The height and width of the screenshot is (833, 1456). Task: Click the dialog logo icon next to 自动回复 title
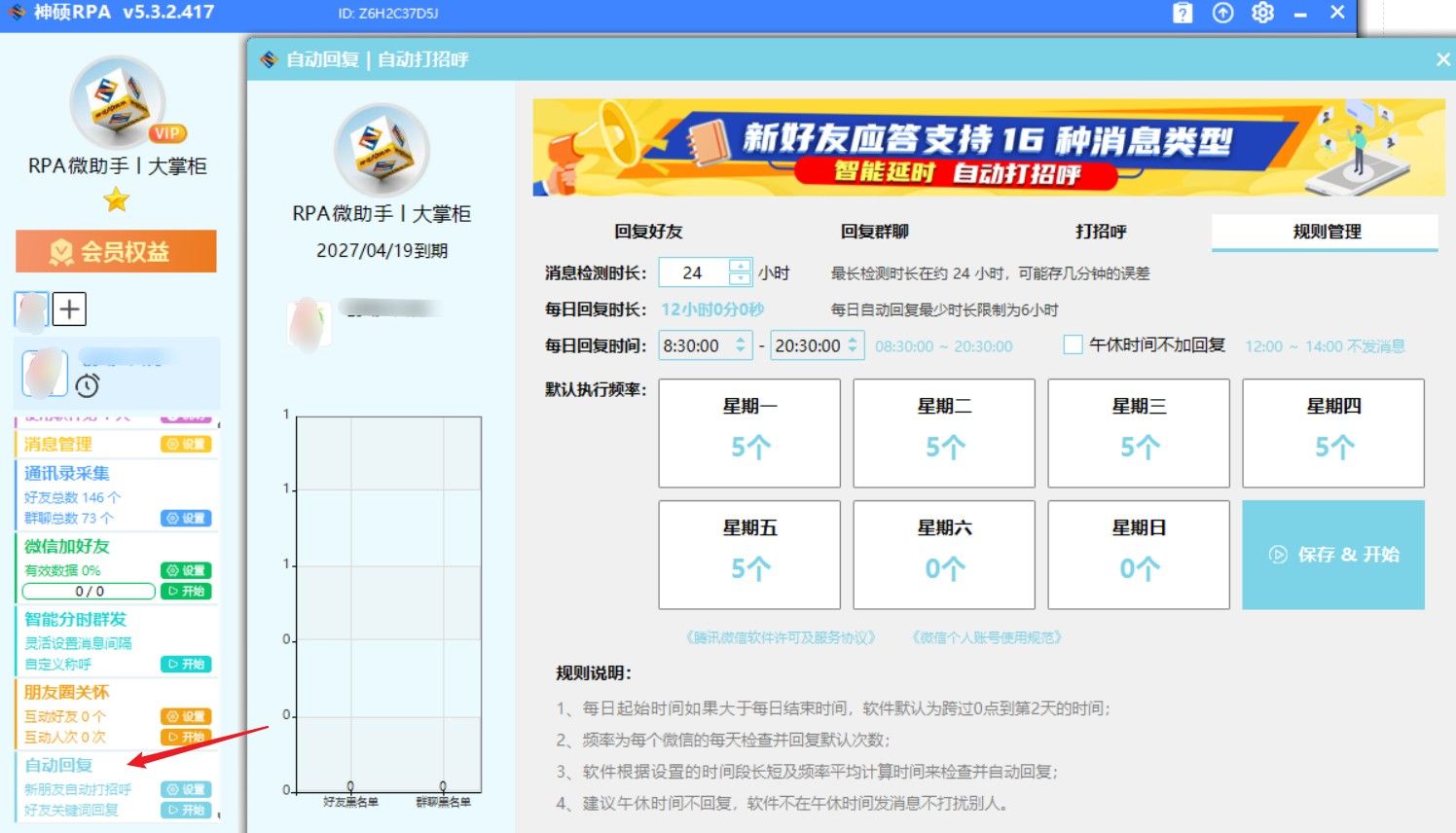coord(269,59)
